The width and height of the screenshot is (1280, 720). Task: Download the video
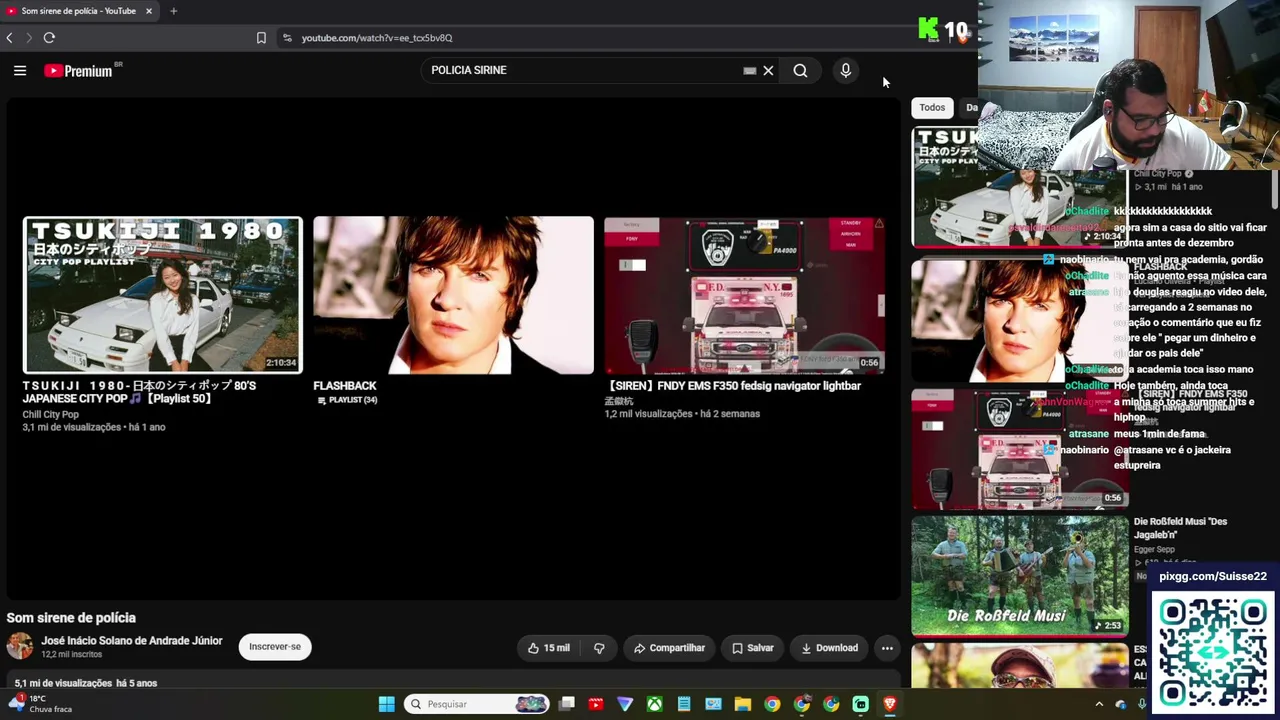coord(829,648)
